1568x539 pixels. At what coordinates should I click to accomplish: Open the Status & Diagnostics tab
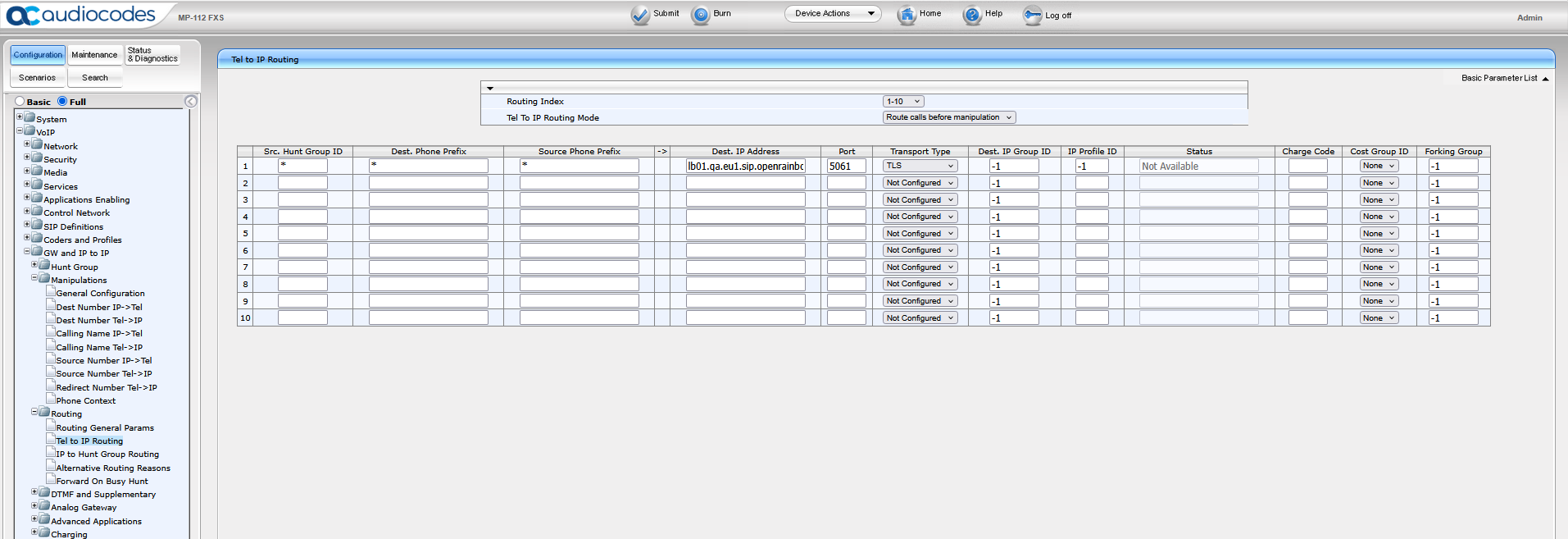pyautogui.click(x=152, y=55)
